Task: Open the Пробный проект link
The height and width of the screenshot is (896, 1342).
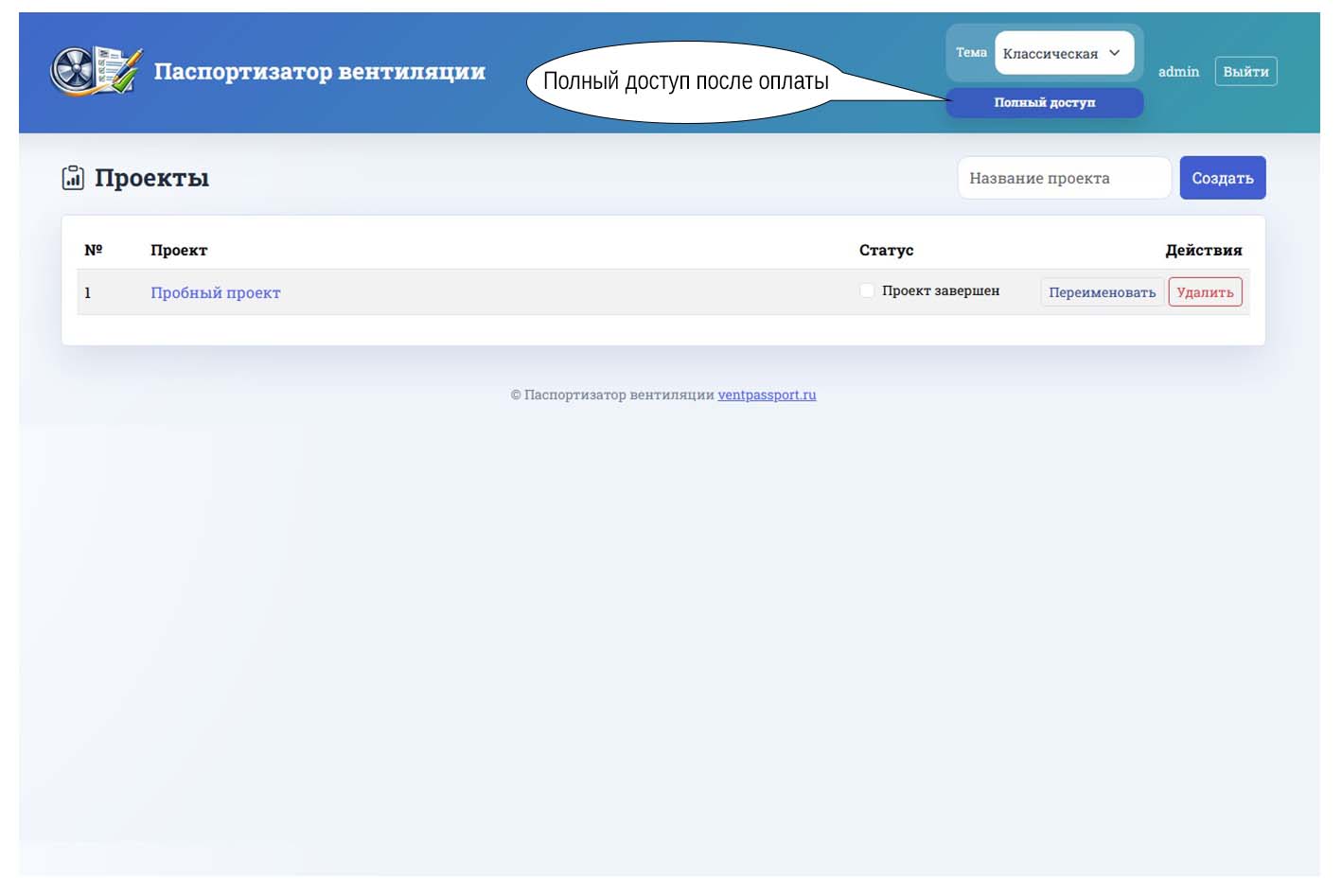Action: click(216, 292)
